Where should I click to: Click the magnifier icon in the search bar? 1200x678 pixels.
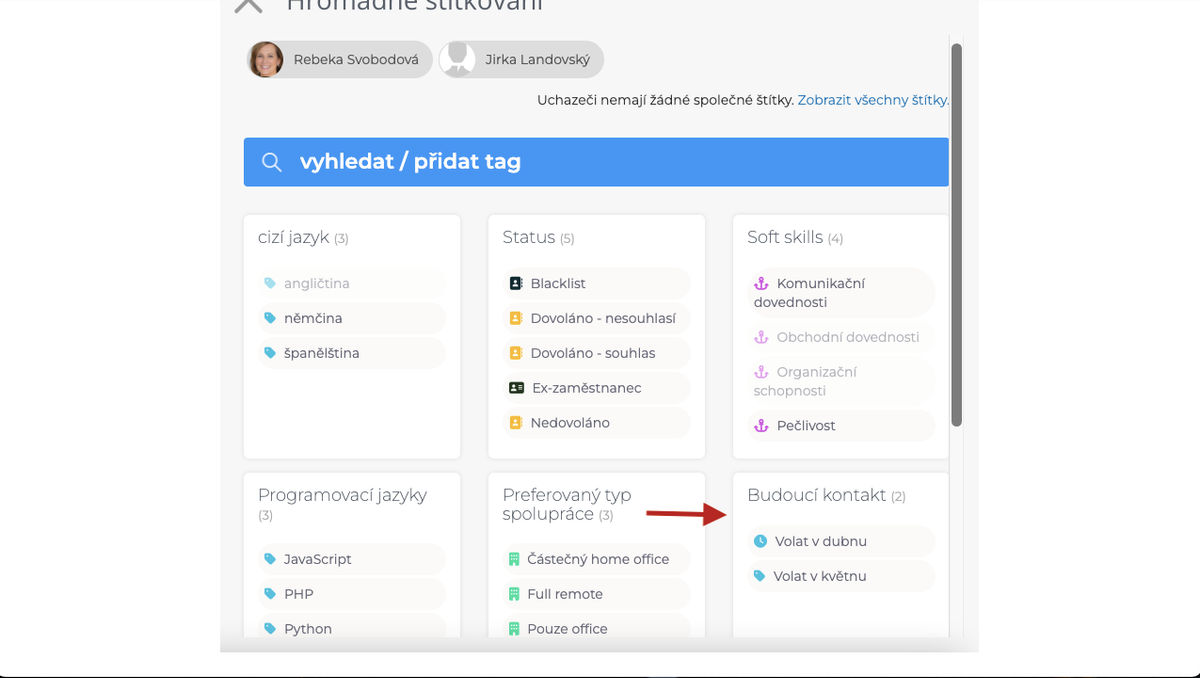271,162
